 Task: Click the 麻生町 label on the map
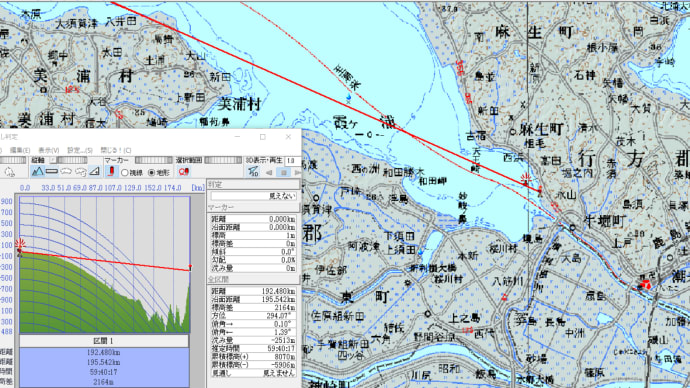tap(541, 129)
